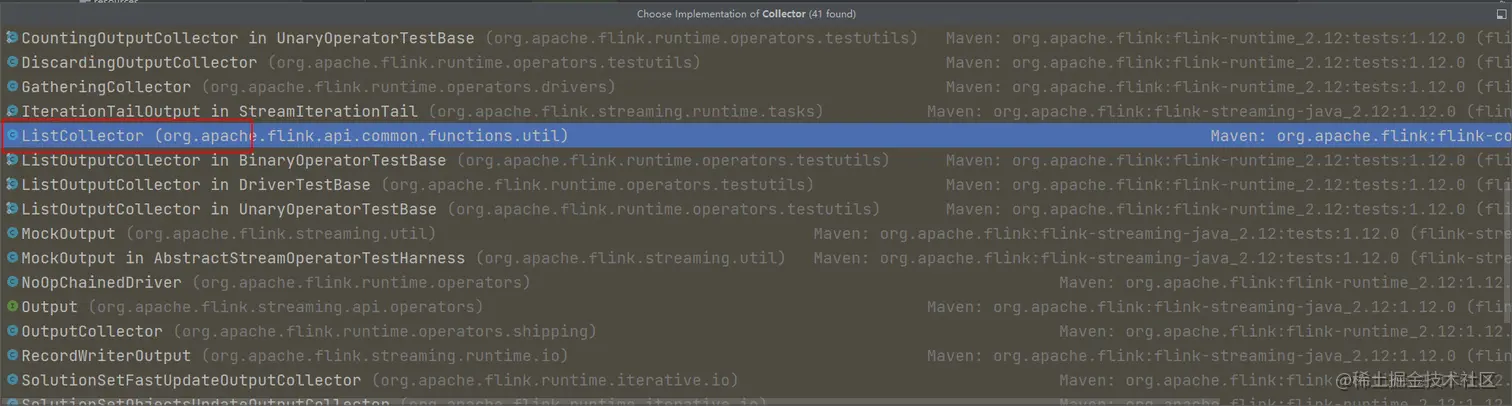Open the popup pin icon in title bar

pyautogui.click(x=1500, y=14)
